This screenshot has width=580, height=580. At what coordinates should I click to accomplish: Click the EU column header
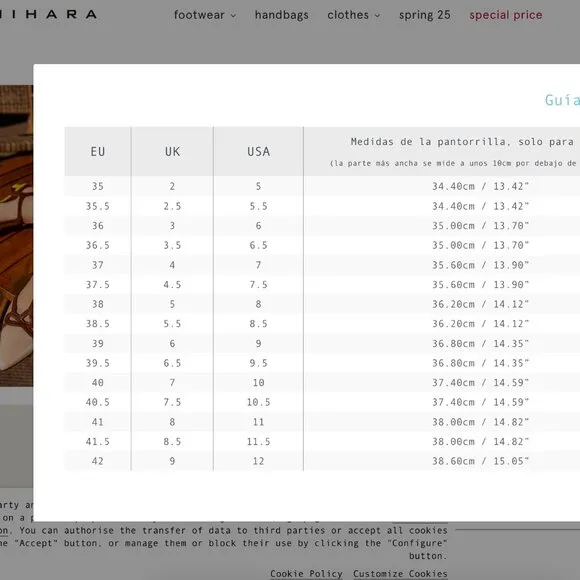[98, 151]
